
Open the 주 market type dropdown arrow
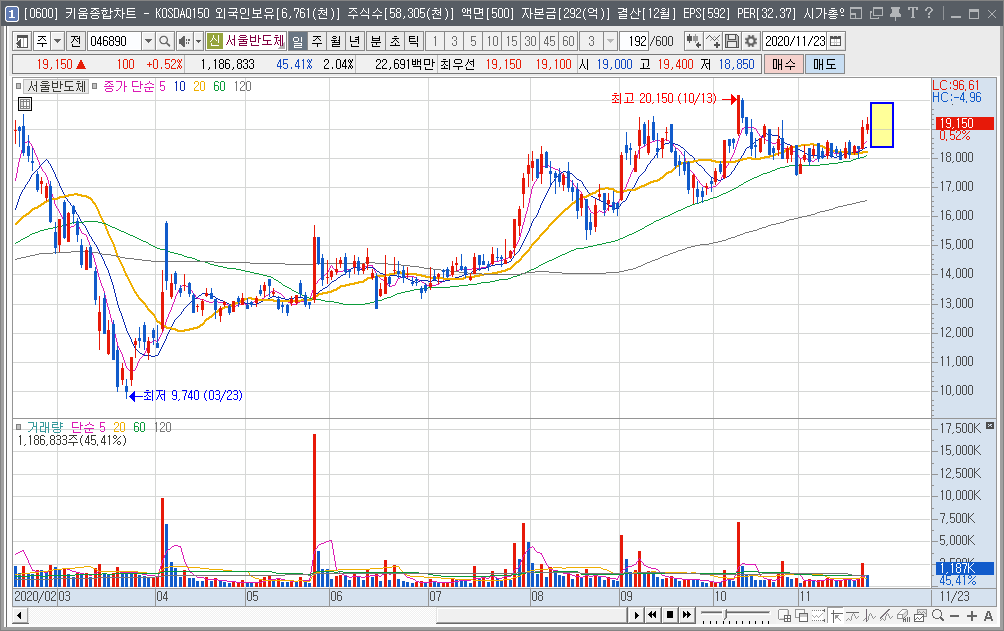[x=58, y=42]
